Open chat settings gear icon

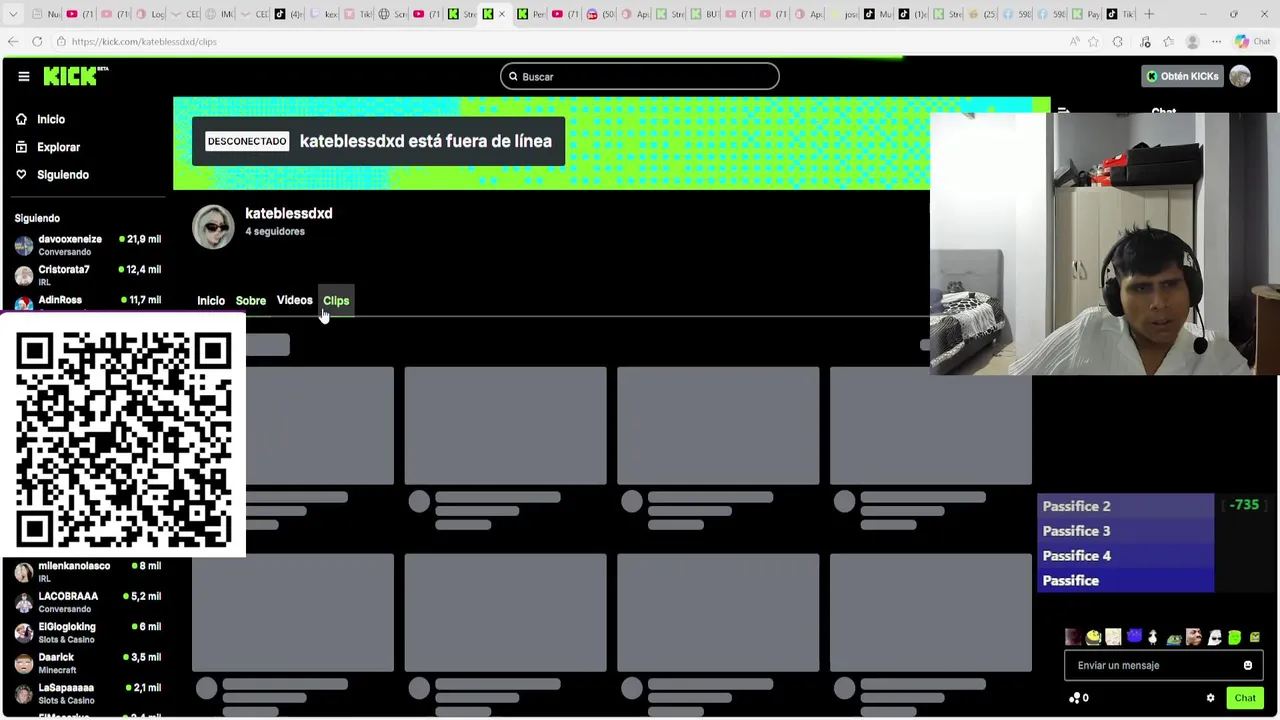pos(1211,698)
